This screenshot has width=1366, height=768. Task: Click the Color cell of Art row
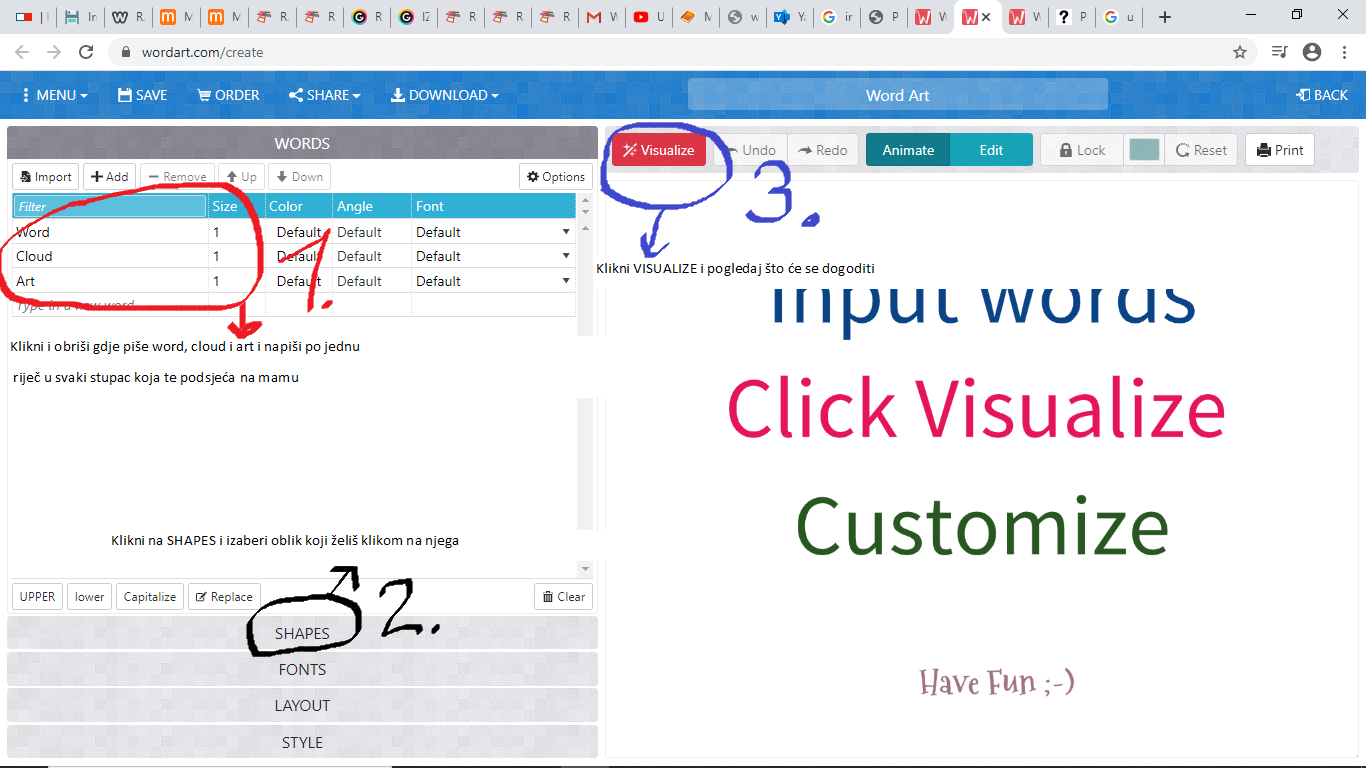click(x=298, y=281)
